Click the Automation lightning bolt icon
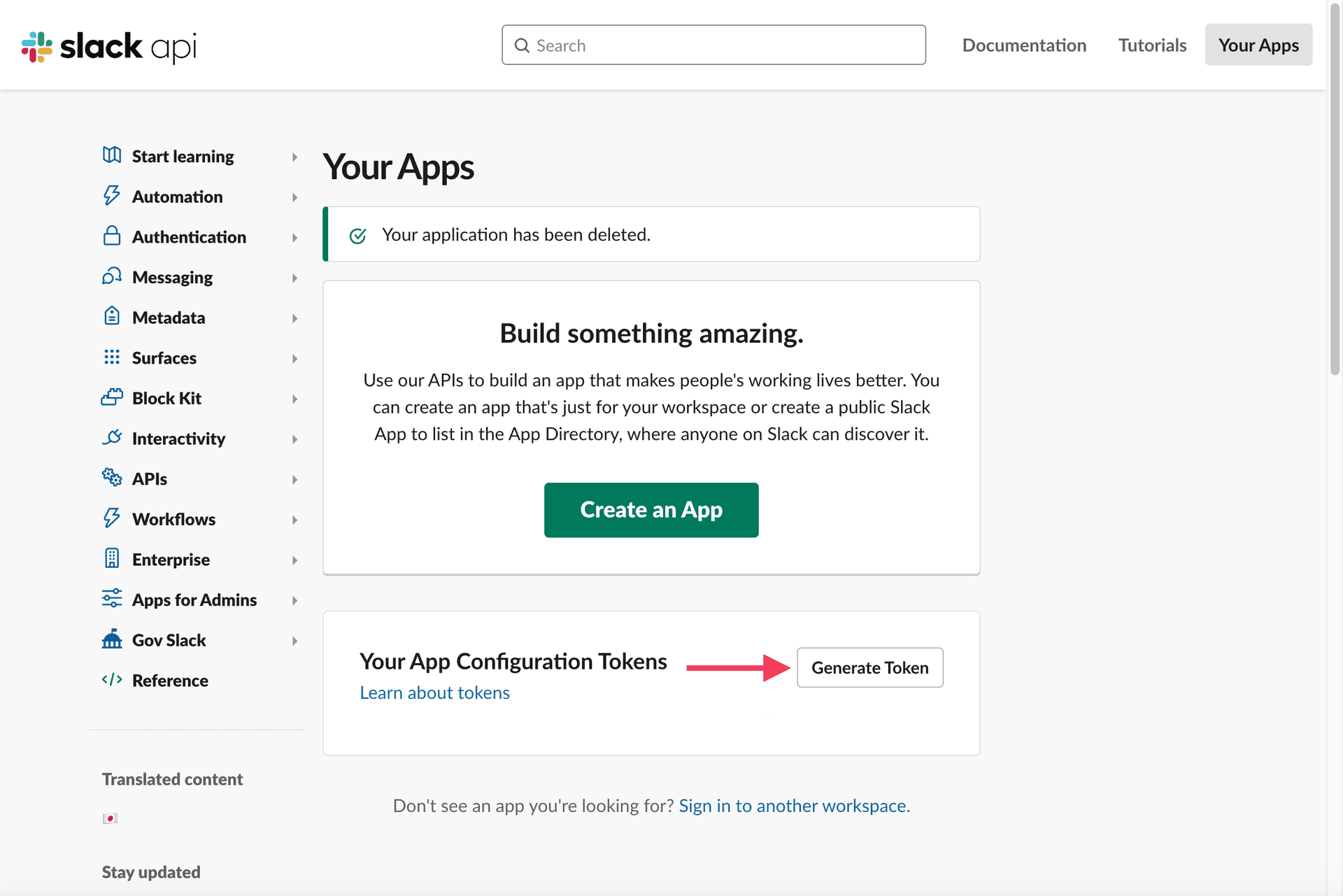Image resolution: width=1343 pixels, height=896 pixels. coord(112,196)
